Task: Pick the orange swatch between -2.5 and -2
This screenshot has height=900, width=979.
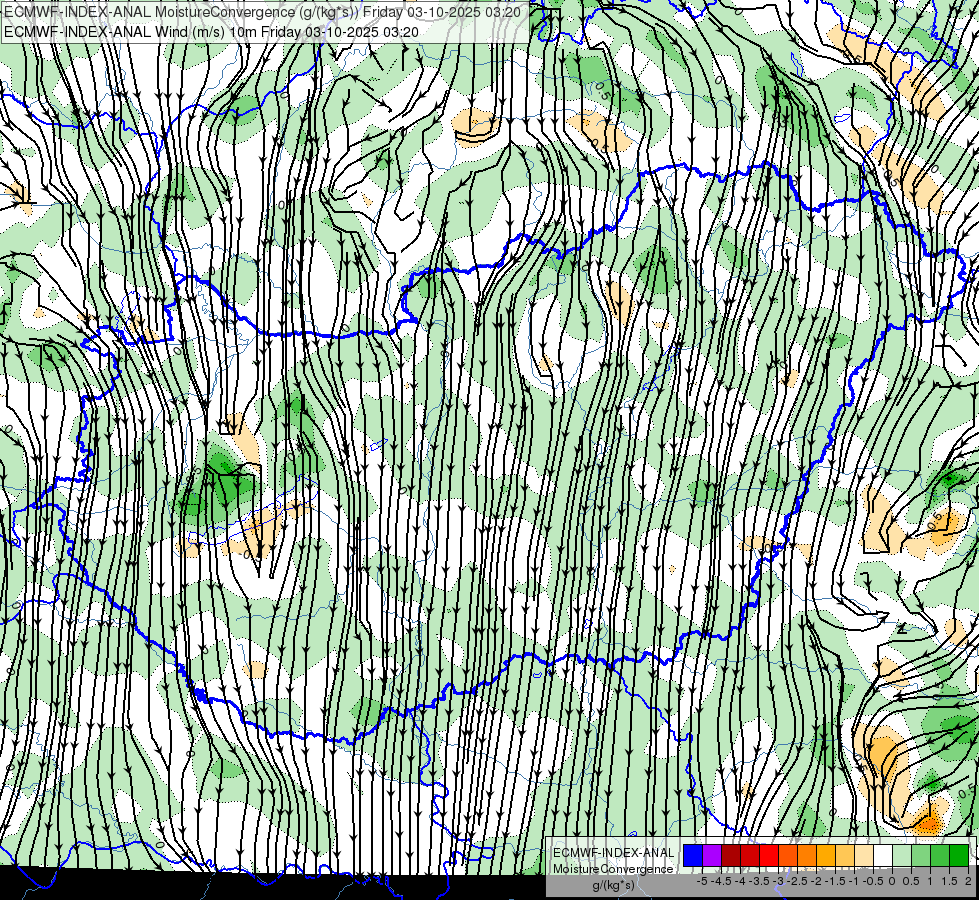Action: (807, 855)
